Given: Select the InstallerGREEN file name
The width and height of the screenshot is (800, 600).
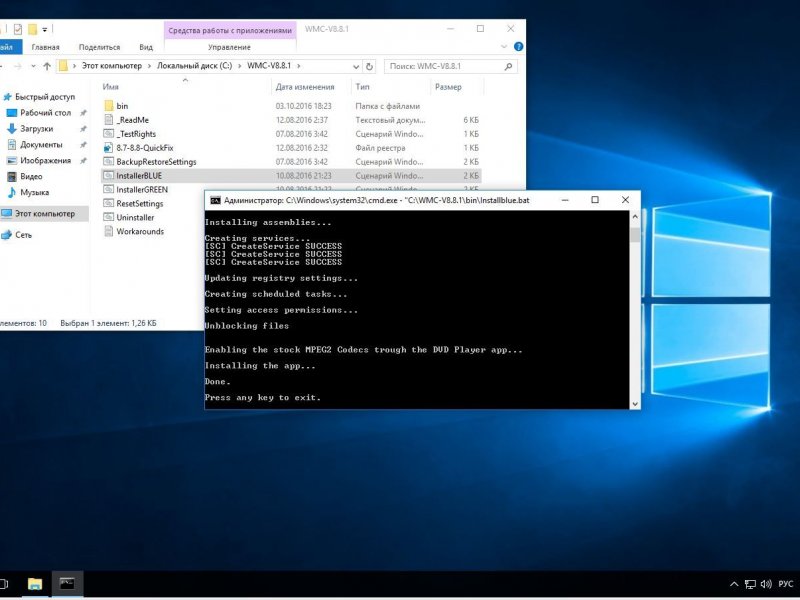Looking at the screenshot, I should point(142,189).
